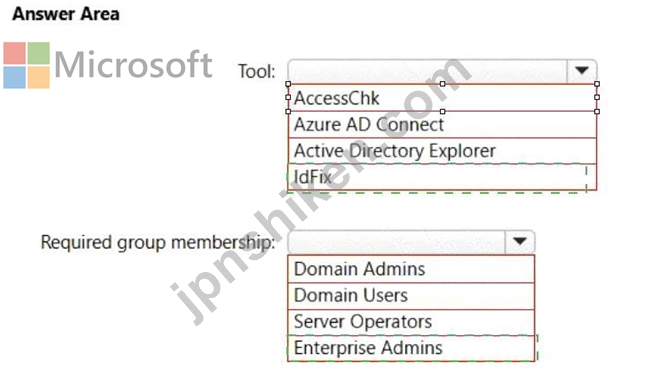Screen dimensions: 649x368
Task: Click the bottom-right selection handle of AccessChk
Action: [x=596, y=111]
